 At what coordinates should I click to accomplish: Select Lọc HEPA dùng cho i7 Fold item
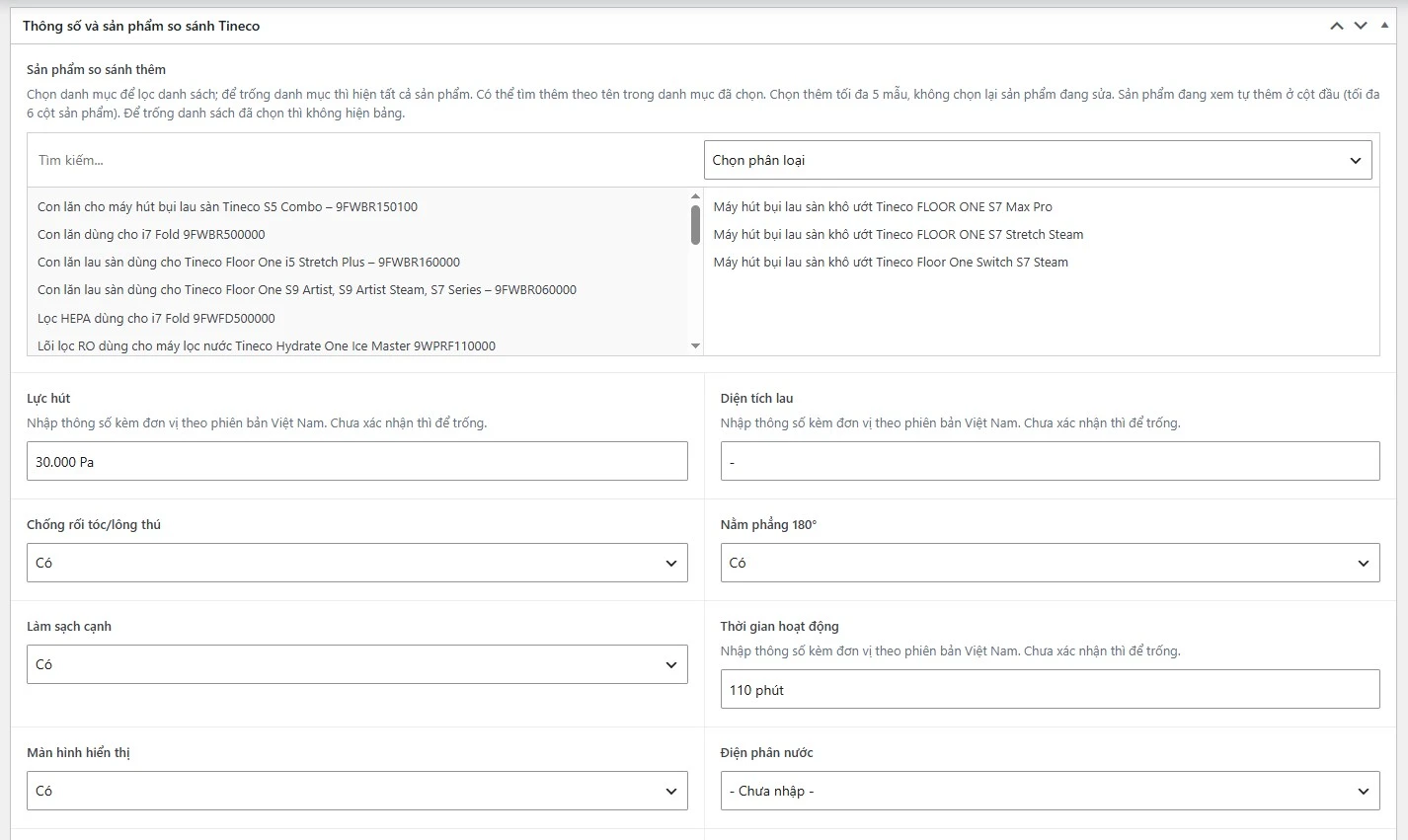358,319
